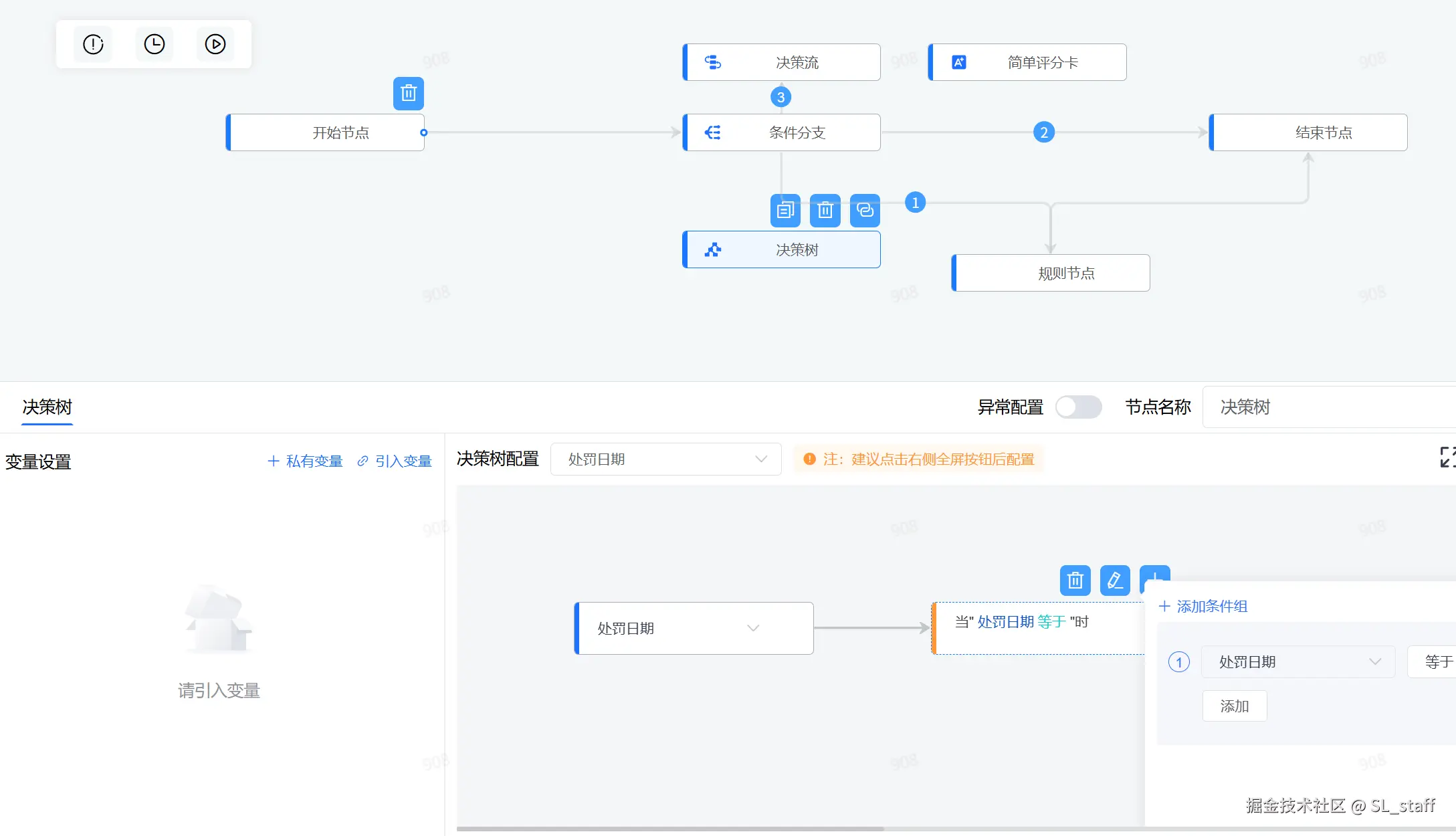Click the exclamation-circle icon in the top toolbar

click(x=93, y=44)
